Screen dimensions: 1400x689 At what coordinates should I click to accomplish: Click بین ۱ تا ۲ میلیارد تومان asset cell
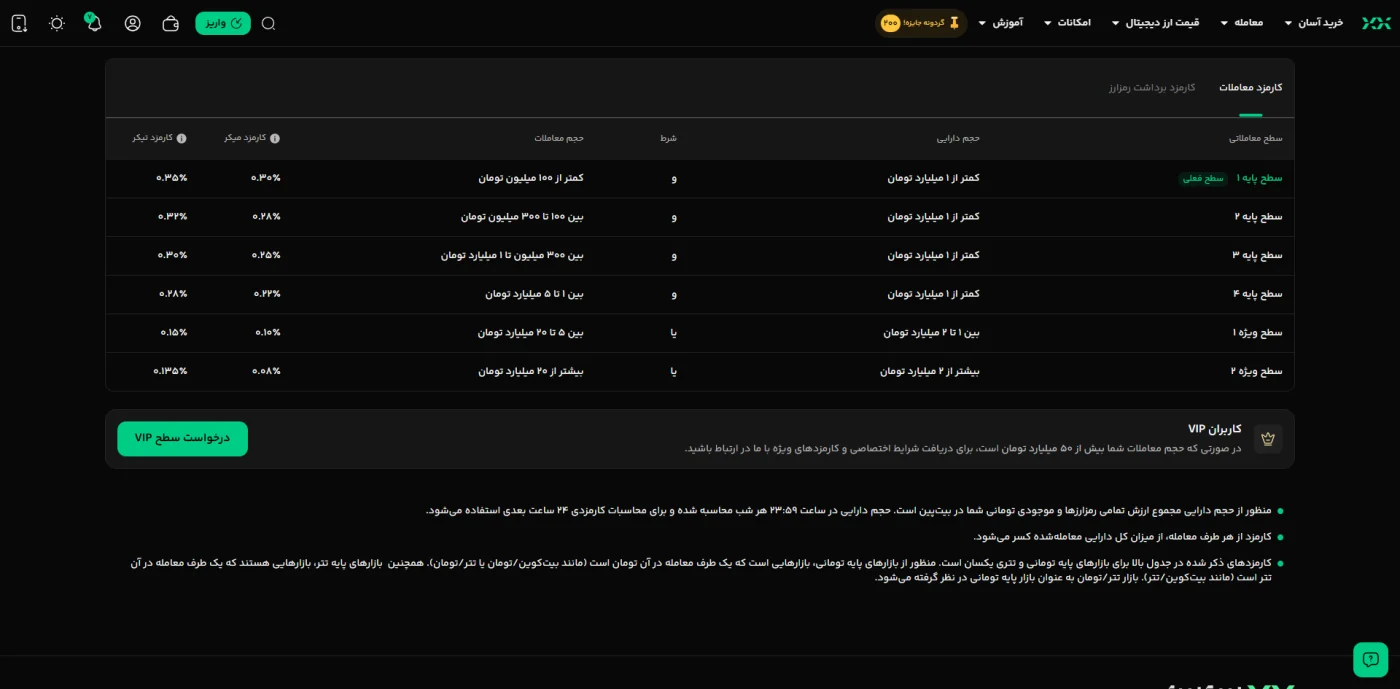click(932, 332)
